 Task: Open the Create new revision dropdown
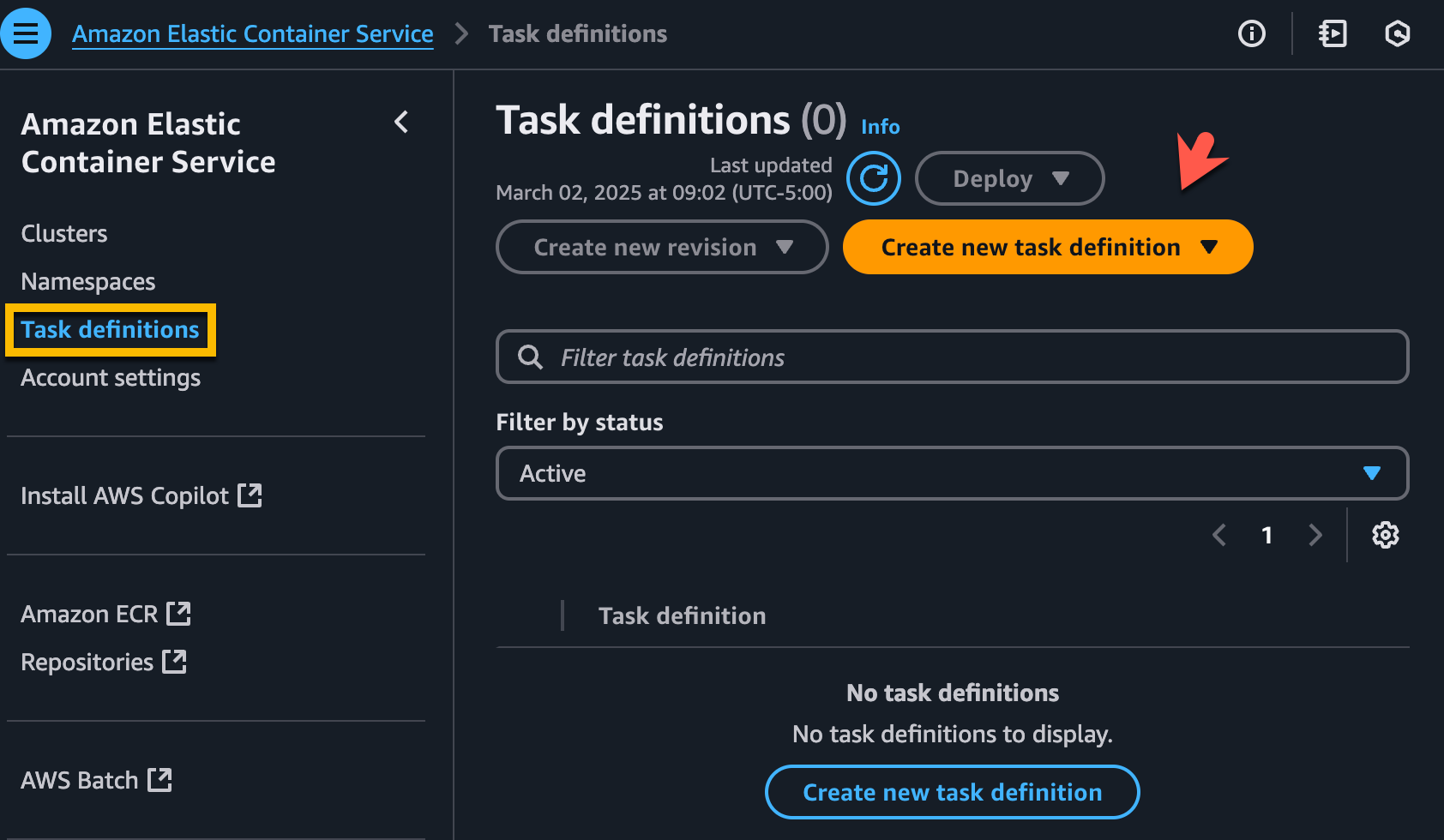[661, 247]
